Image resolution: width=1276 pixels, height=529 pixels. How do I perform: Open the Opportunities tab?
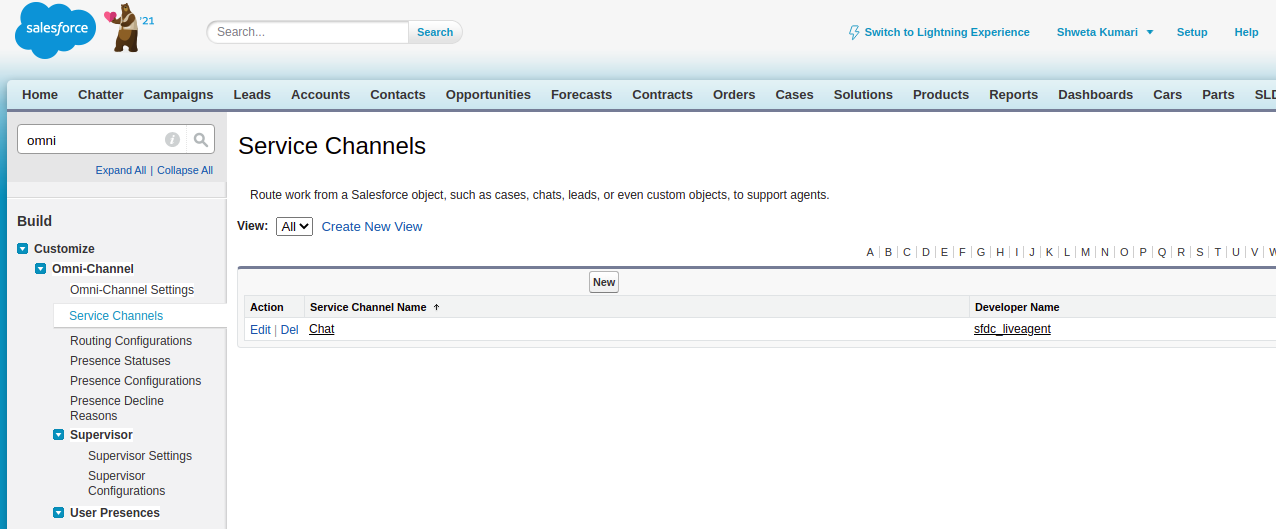click(488, 94)
